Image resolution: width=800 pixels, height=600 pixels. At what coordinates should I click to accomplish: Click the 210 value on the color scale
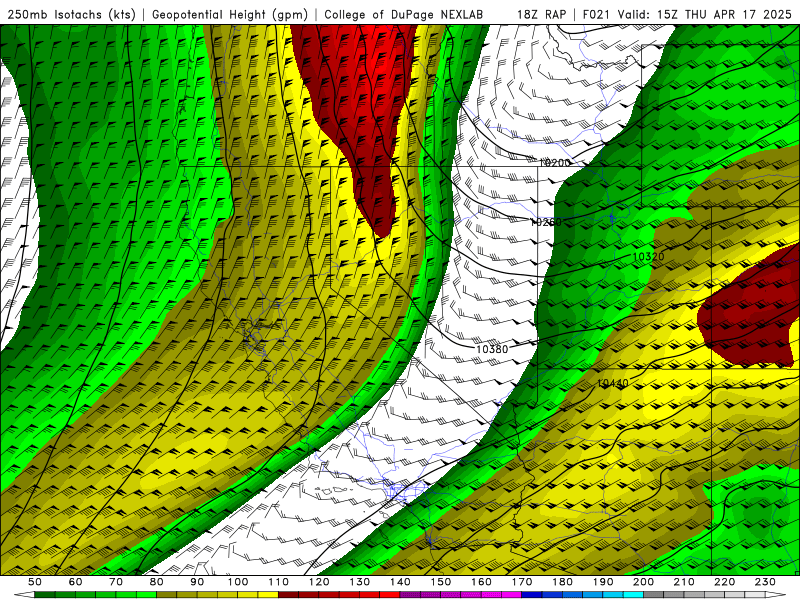pos(685,582)
